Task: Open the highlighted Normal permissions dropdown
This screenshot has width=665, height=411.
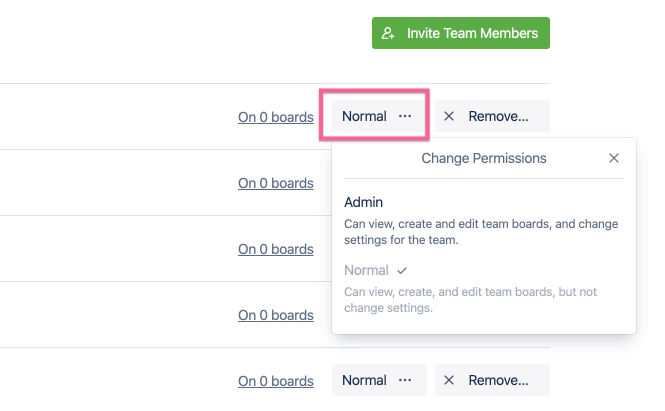Action: (x=375, y=116)
